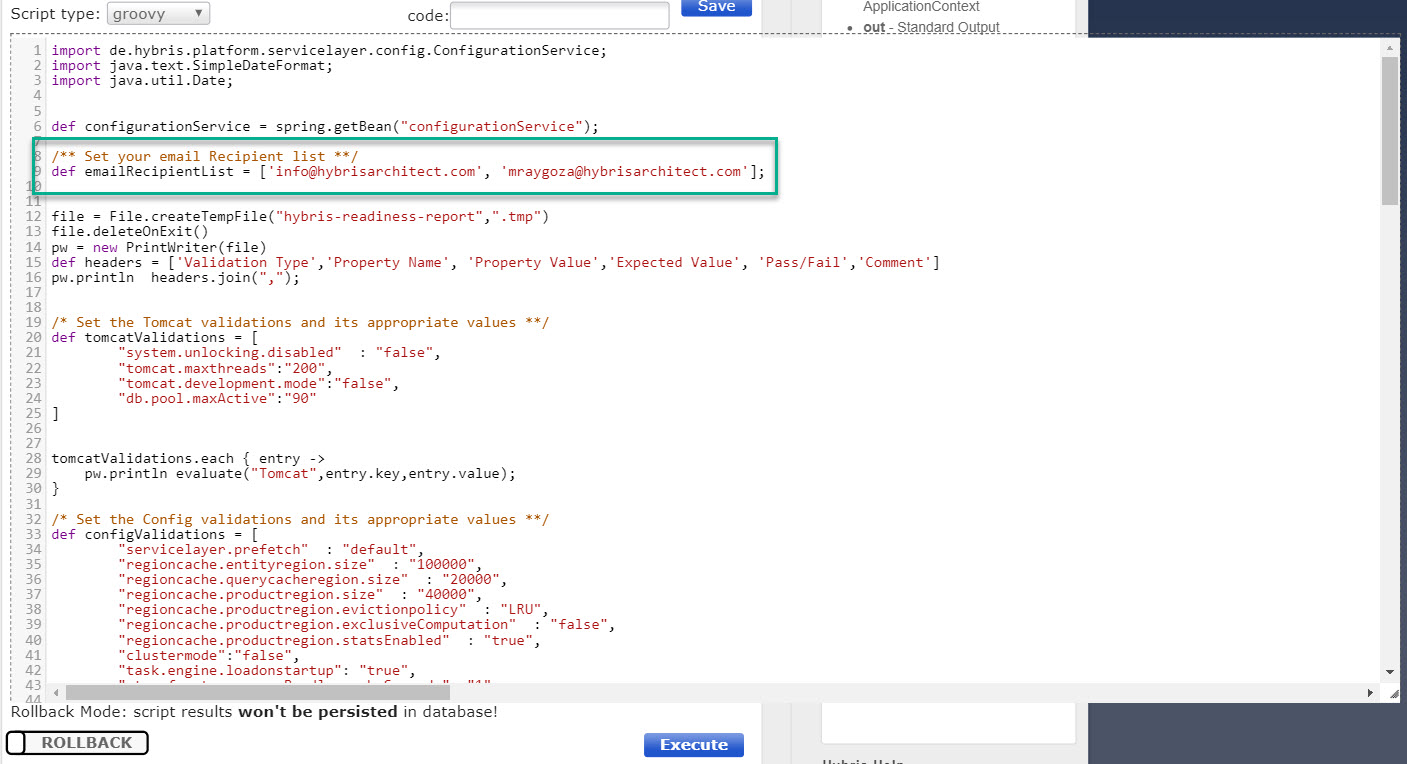1407x764 pixels.
Task: Click the editor's vertical scrollbar up arrow
Action: point(1389,47)
